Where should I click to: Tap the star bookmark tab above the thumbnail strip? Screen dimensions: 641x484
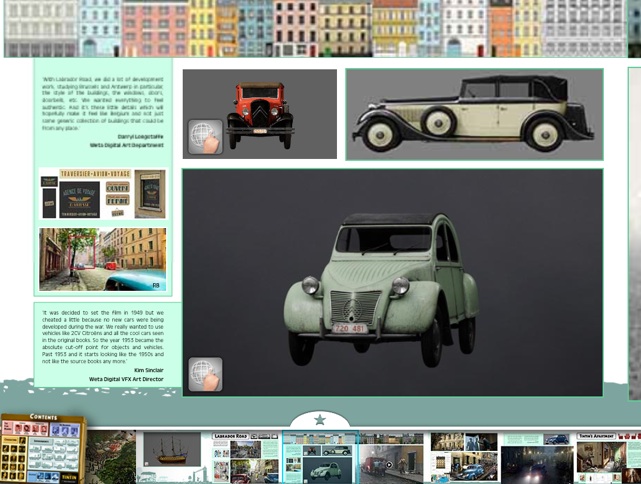pyautogui.click(x=320, y=419)
